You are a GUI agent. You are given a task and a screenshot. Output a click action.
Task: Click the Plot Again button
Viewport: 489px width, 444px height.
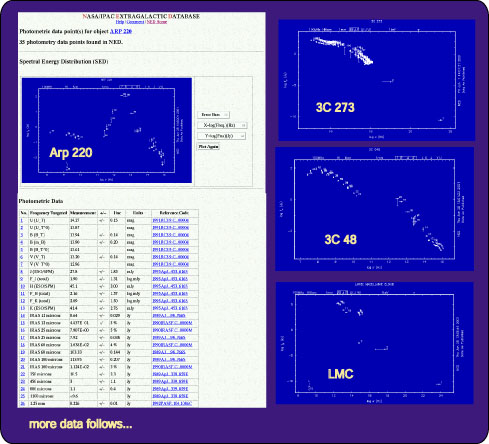(x=208, y=147)
